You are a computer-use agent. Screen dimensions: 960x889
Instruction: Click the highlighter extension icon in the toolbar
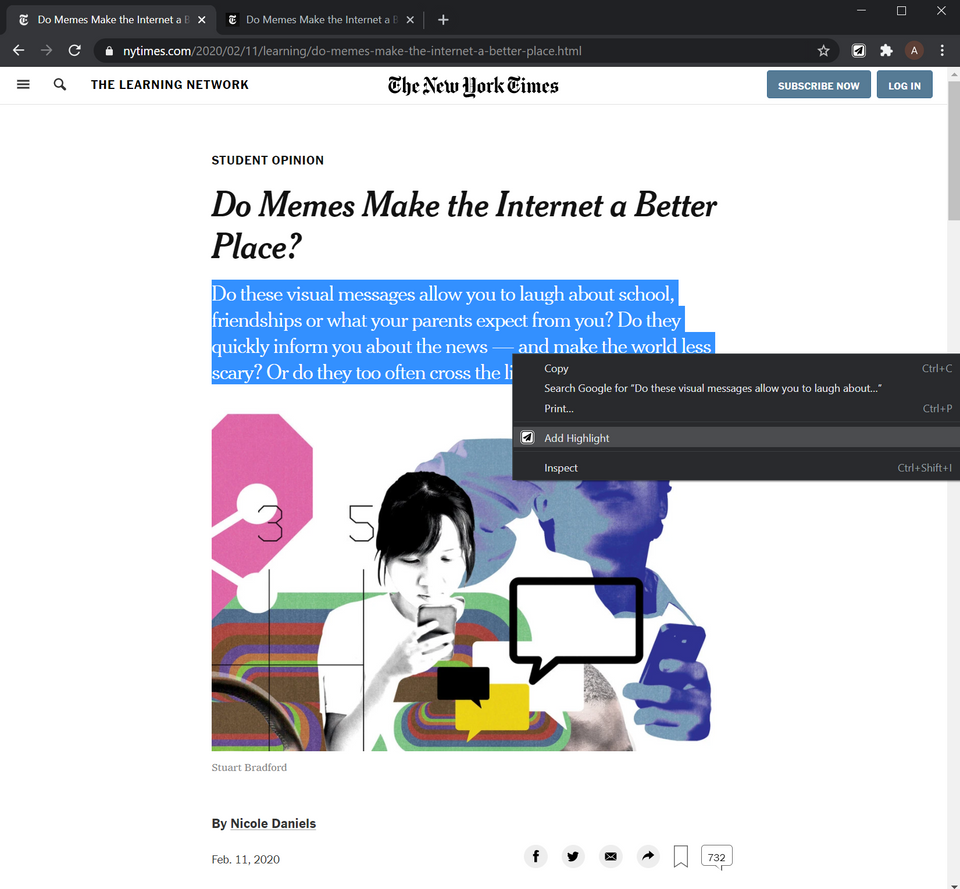tap(857, 50)
